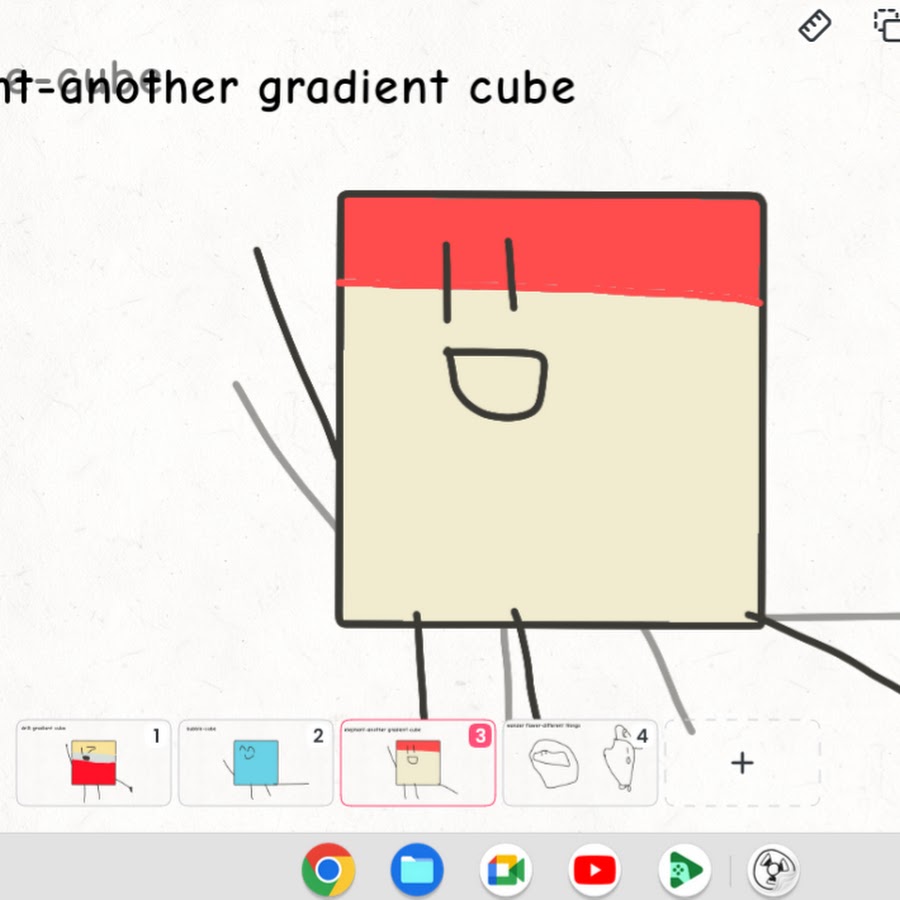Click the 'another gradient cube' title text

(317, 88)
